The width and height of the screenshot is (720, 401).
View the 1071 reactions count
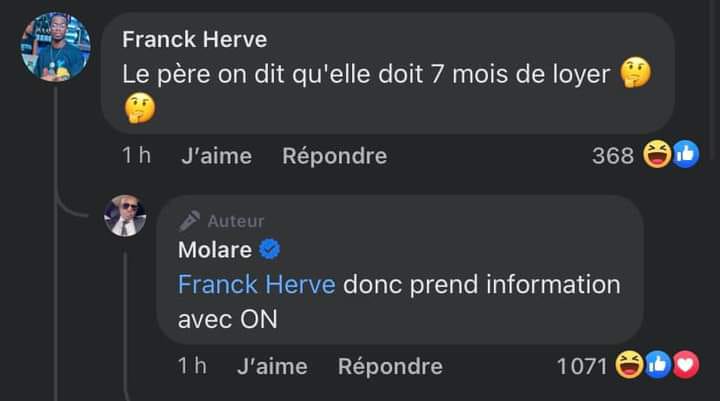(582, 366)
